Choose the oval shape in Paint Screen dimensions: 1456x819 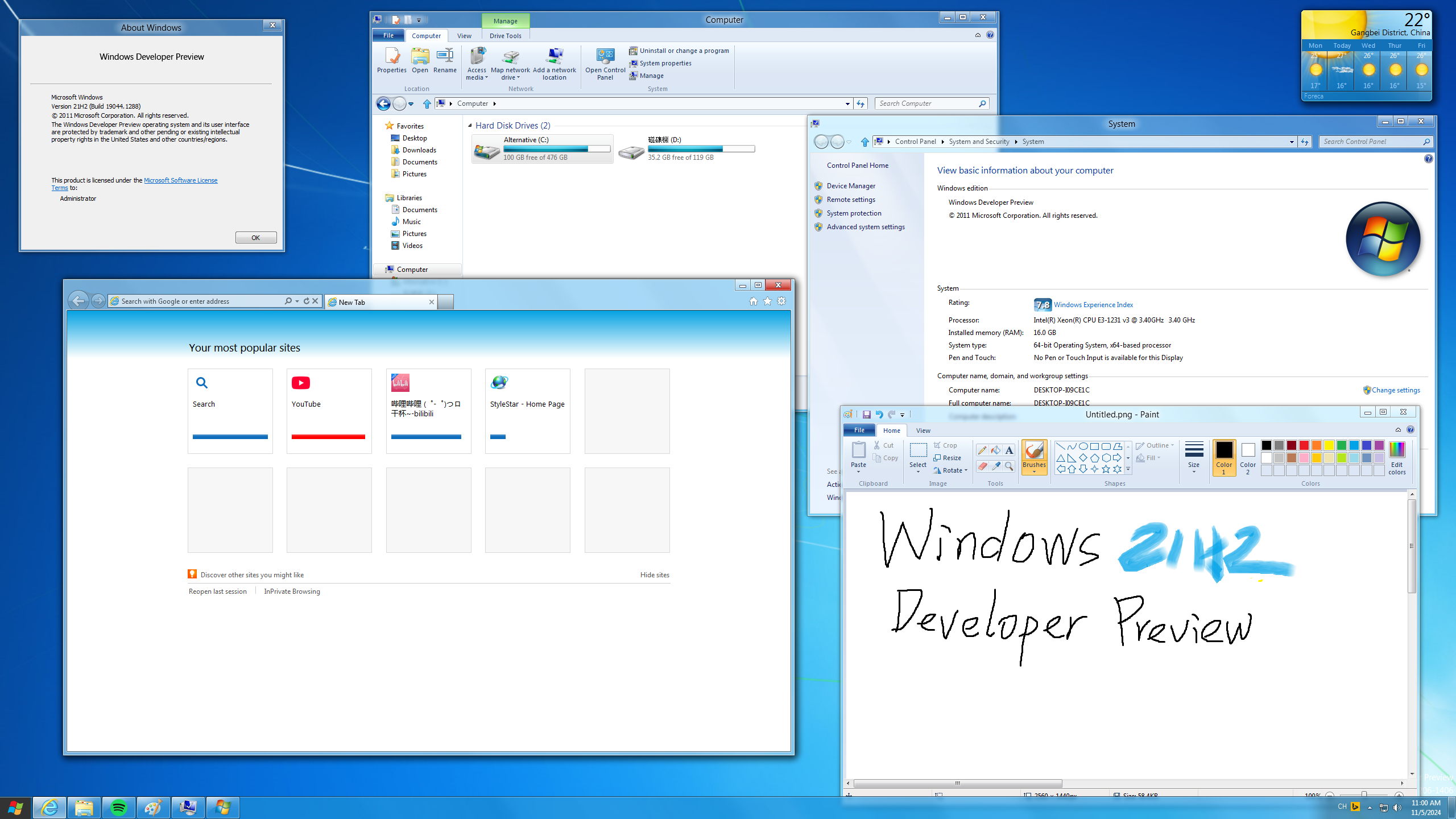coord(1083,446)
